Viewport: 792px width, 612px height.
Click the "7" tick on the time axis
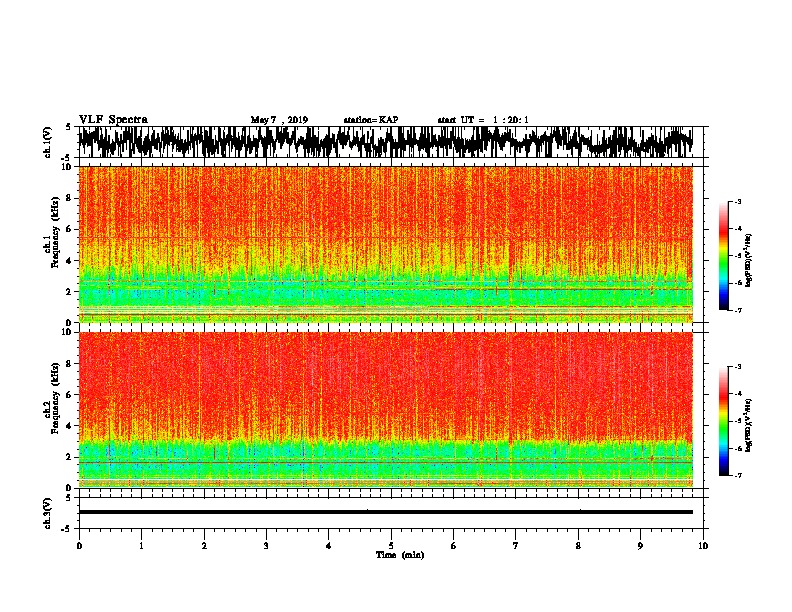[x=516, y=546]
